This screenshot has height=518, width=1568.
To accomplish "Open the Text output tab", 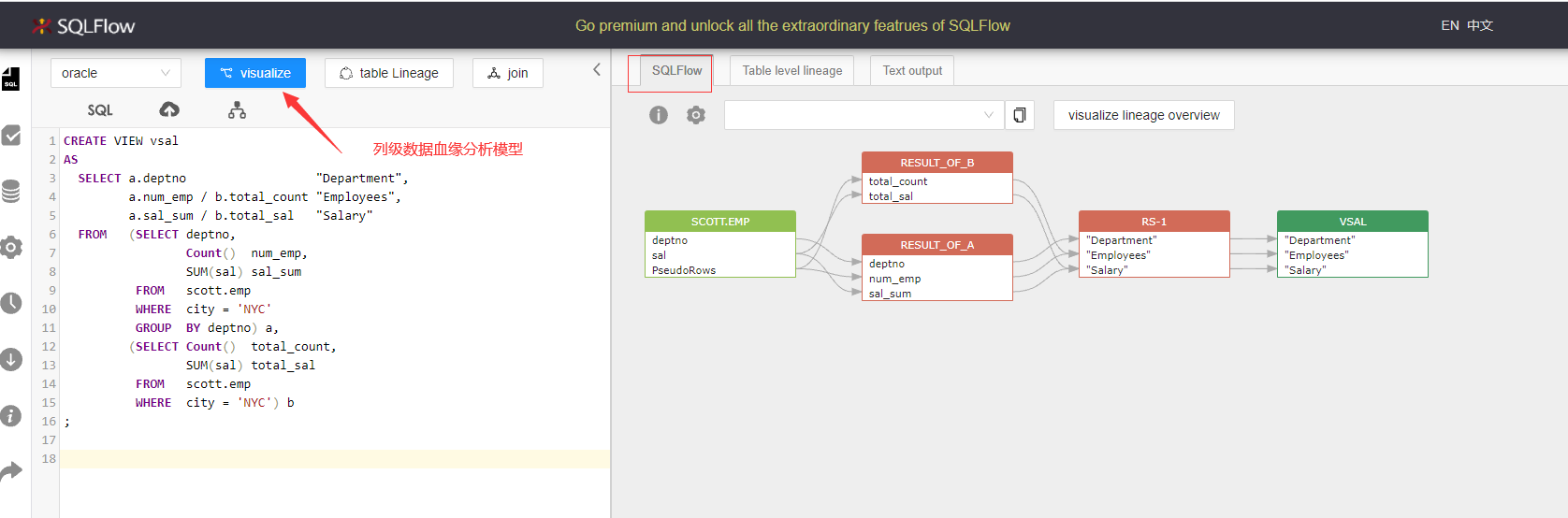I will coord(912,70).
